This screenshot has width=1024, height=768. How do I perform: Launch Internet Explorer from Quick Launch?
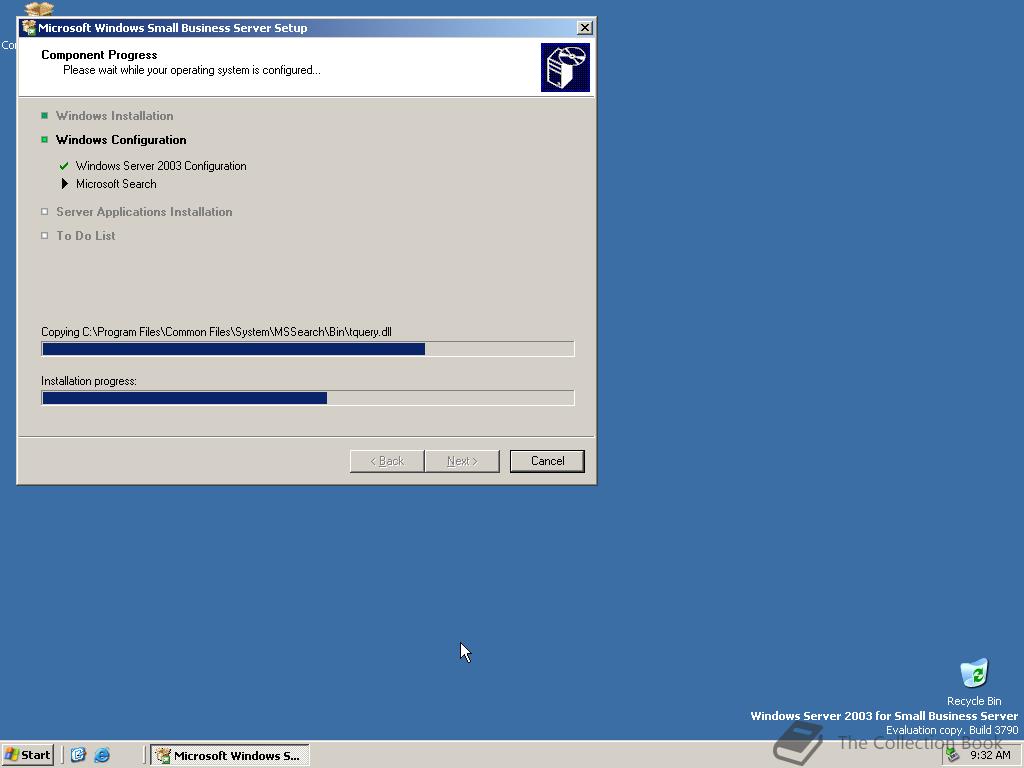point(102,755)
